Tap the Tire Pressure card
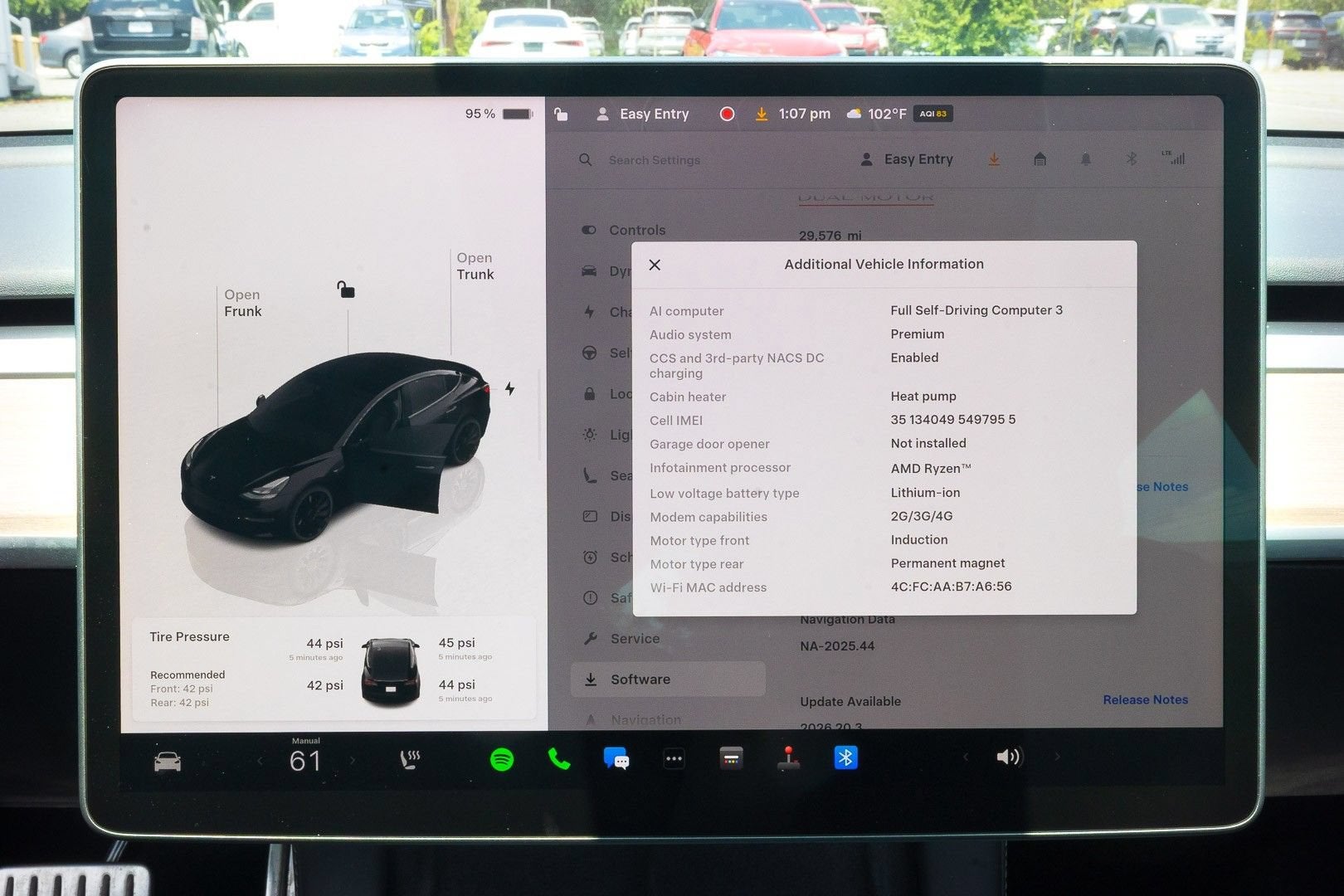 334,669
